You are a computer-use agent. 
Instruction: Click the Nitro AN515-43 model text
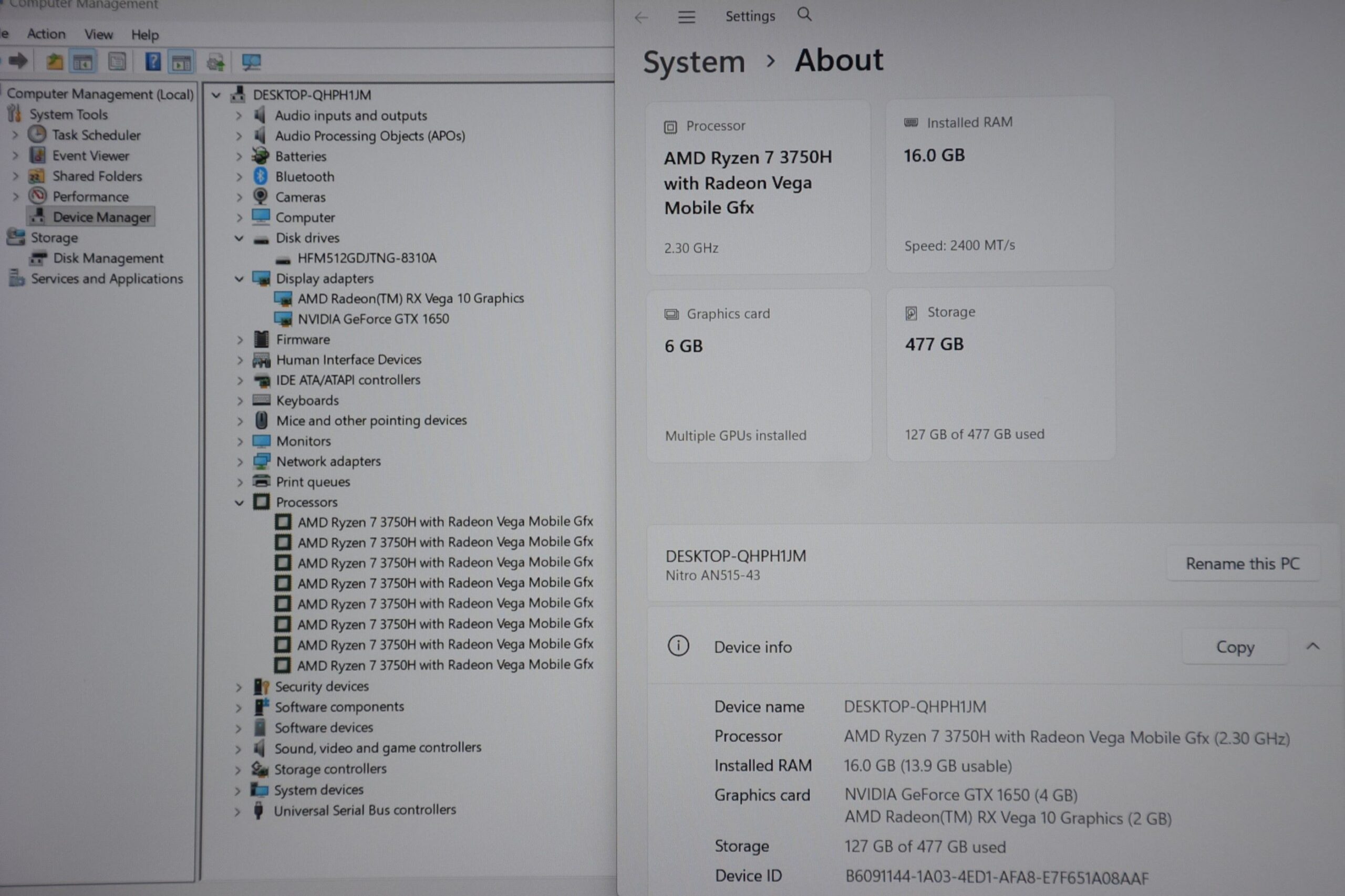click(712, 575)
